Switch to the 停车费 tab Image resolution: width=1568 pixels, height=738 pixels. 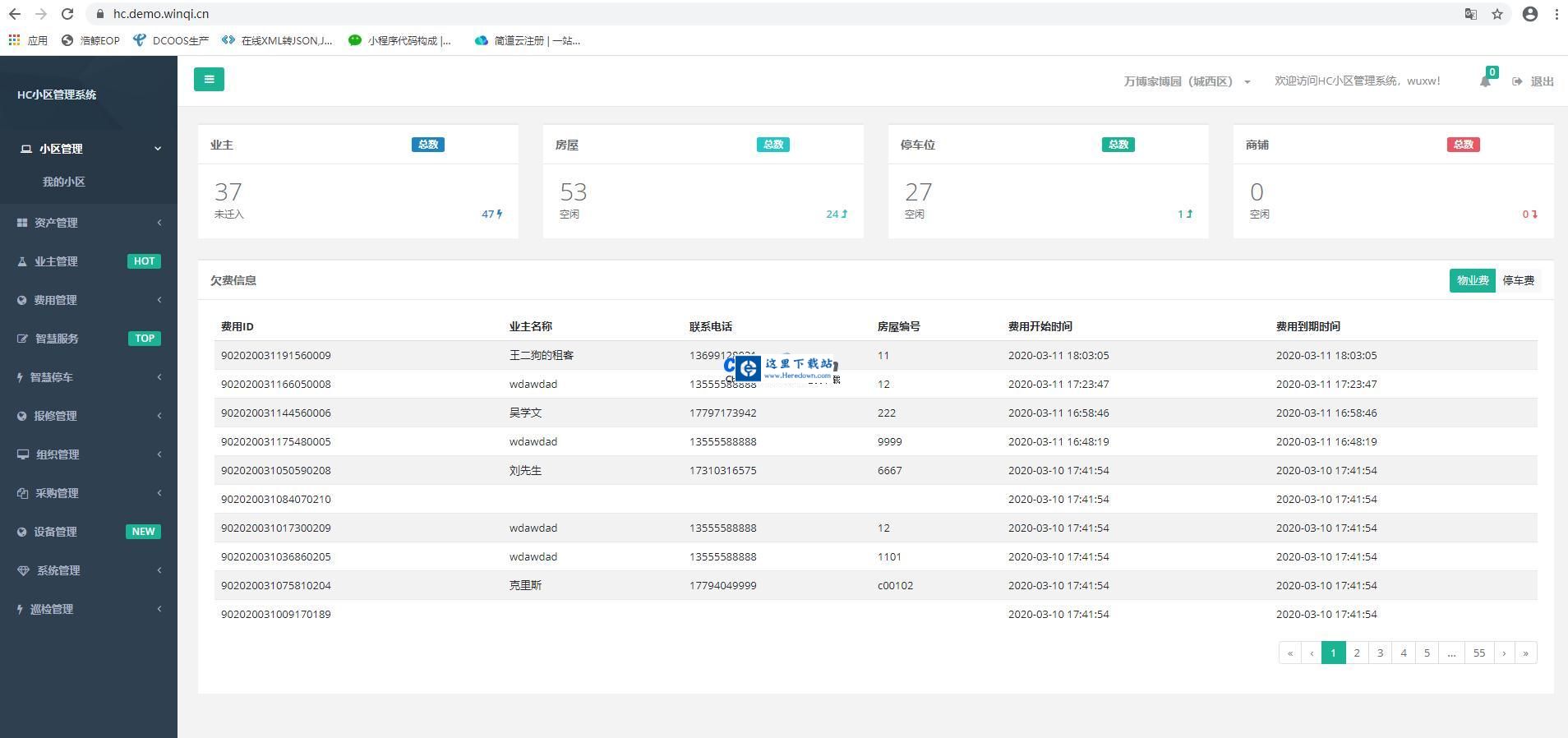(x=1519, y=280)
